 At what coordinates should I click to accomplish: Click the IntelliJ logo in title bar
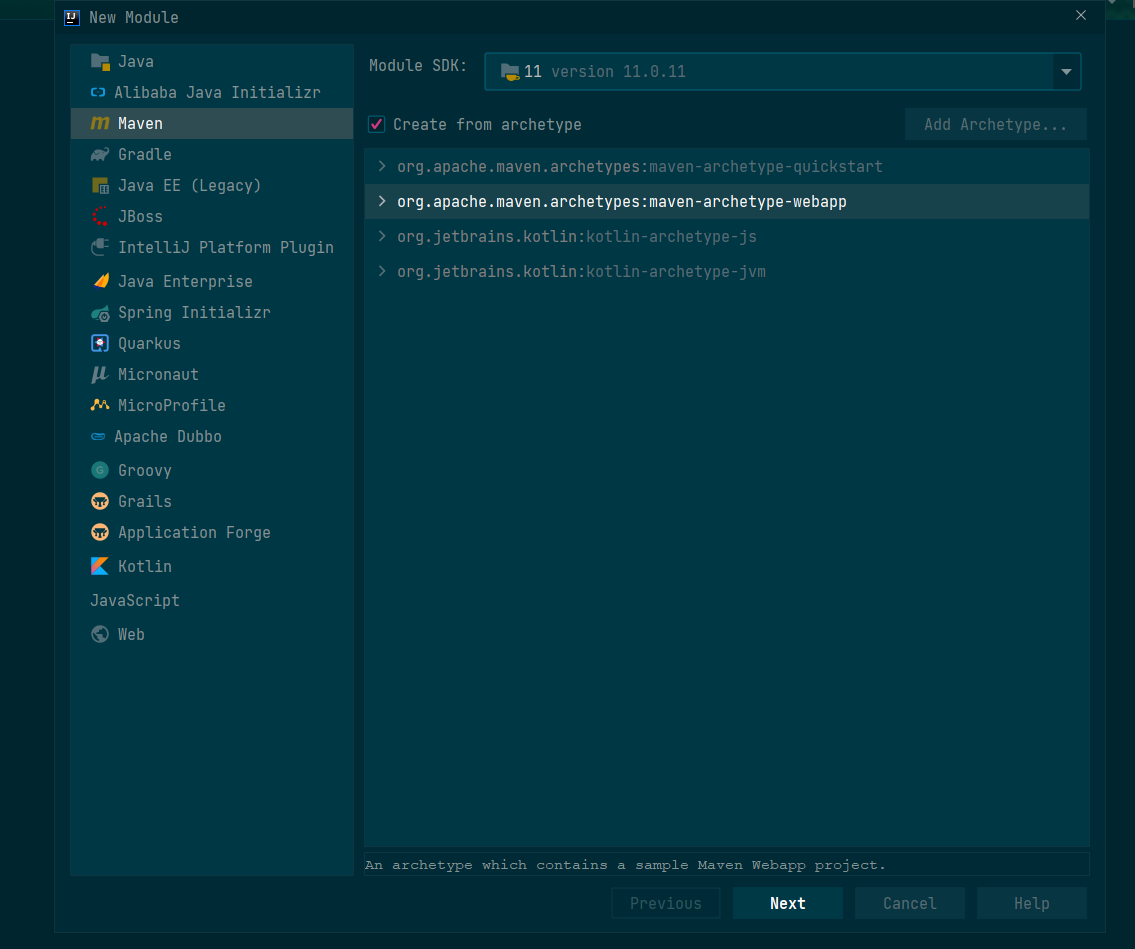tap(72, 17)
